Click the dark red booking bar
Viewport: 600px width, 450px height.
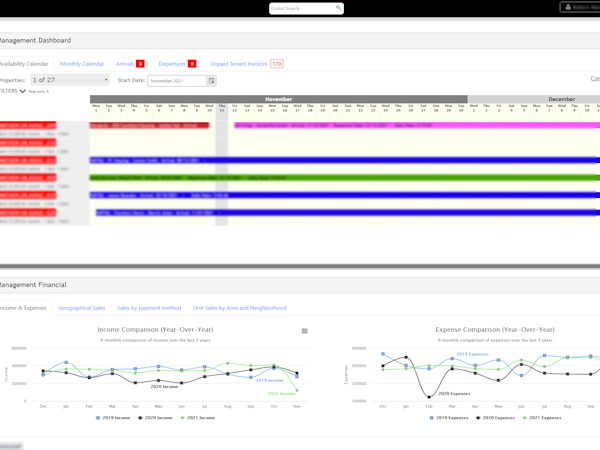(149, 125)
